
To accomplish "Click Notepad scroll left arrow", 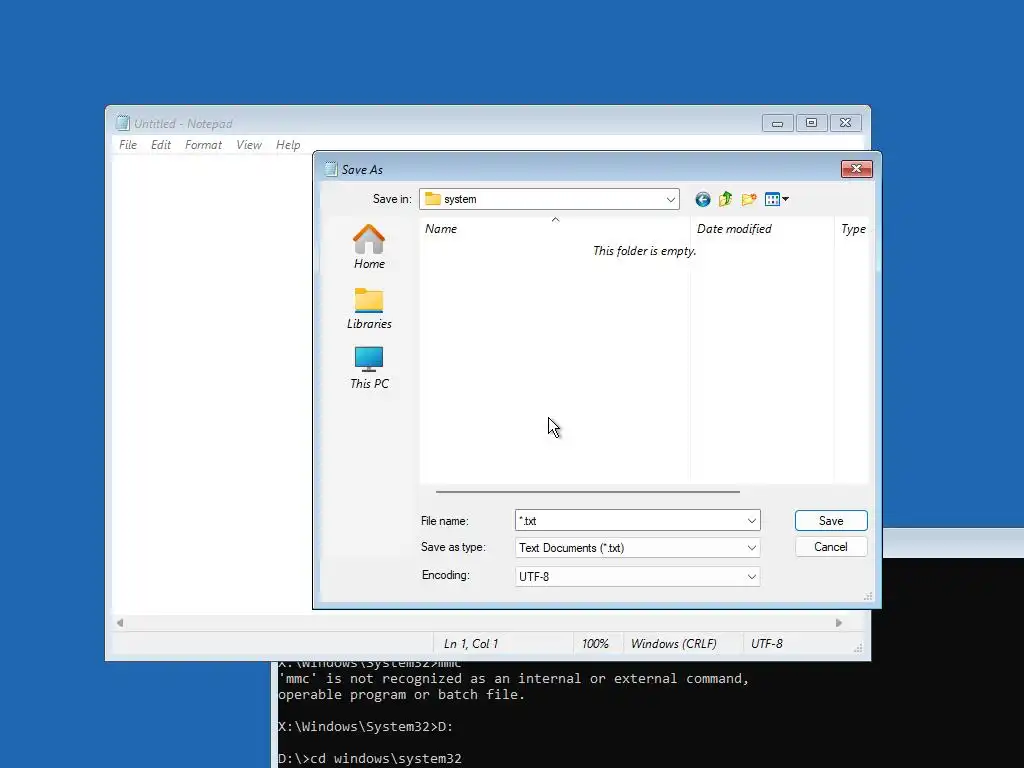I will 120,623.
